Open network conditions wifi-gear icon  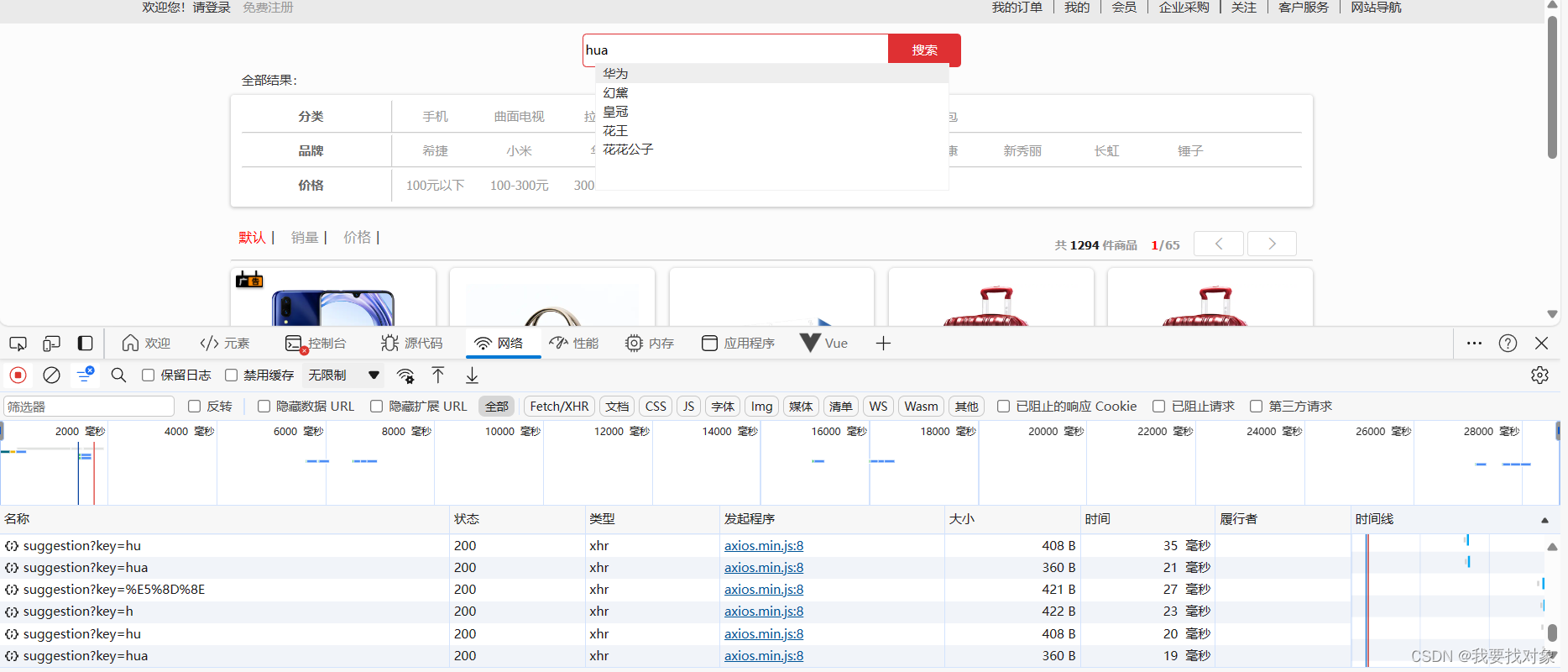click(405, 375)
